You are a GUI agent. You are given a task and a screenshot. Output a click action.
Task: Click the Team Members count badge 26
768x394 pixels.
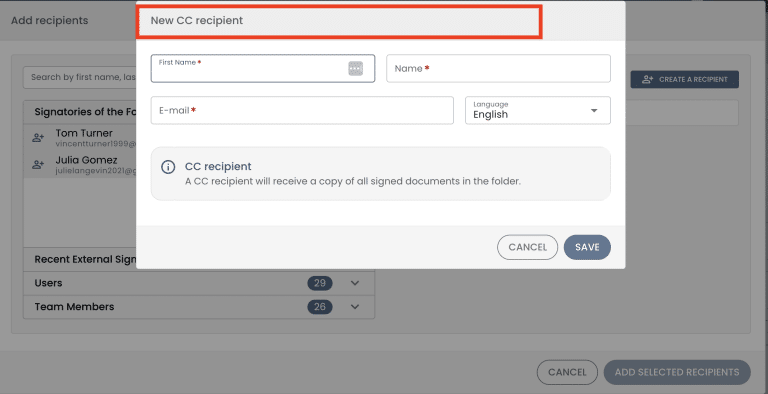click(x=320, y=307)
